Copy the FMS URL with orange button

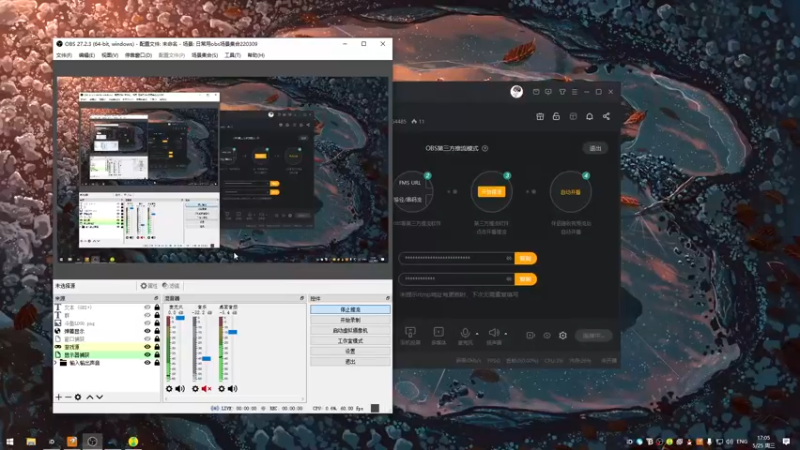526,258
